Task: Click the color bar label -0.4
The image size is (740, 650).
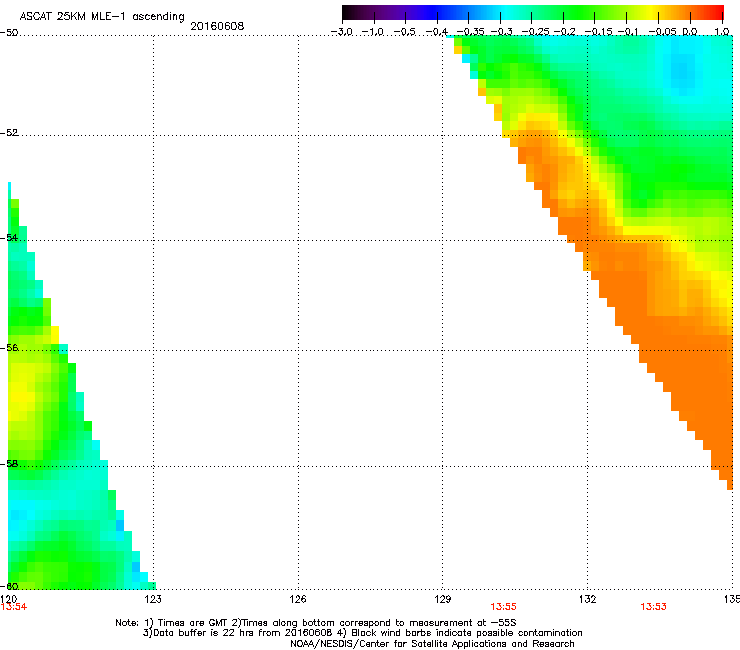Action: tap(437, 32)
